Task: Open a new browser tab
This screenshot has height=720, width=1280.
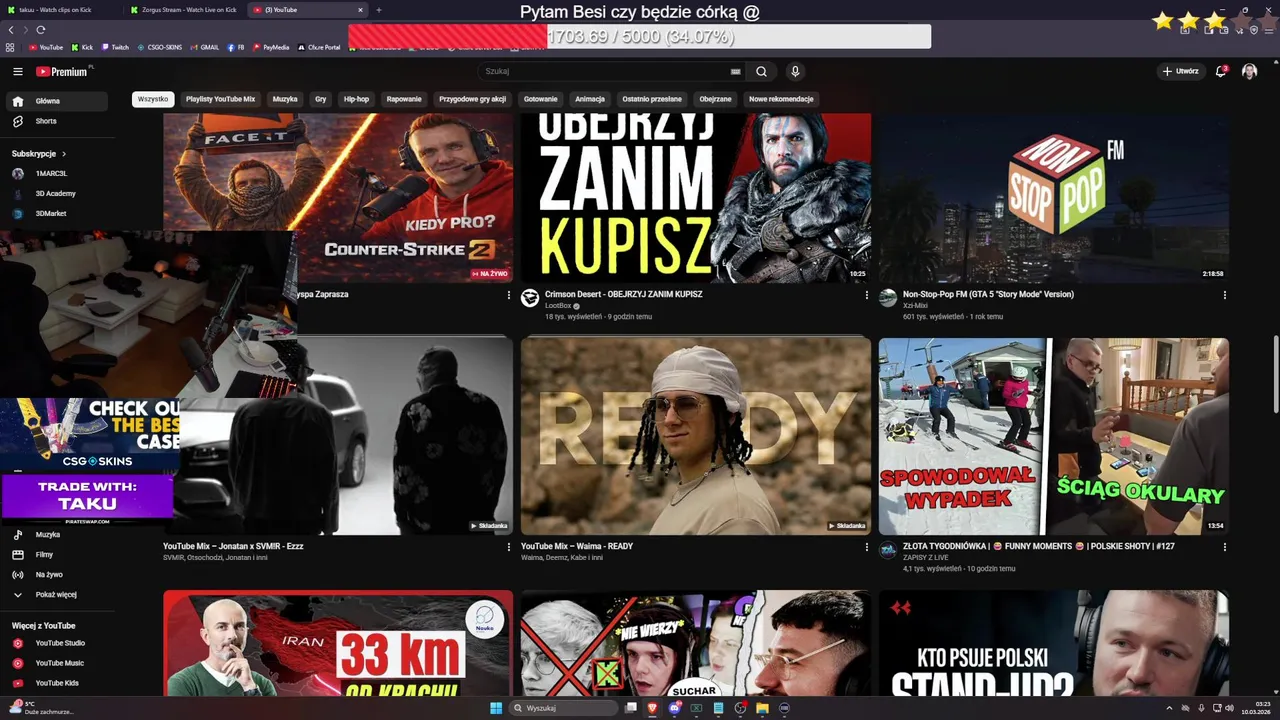Action: 378,10
